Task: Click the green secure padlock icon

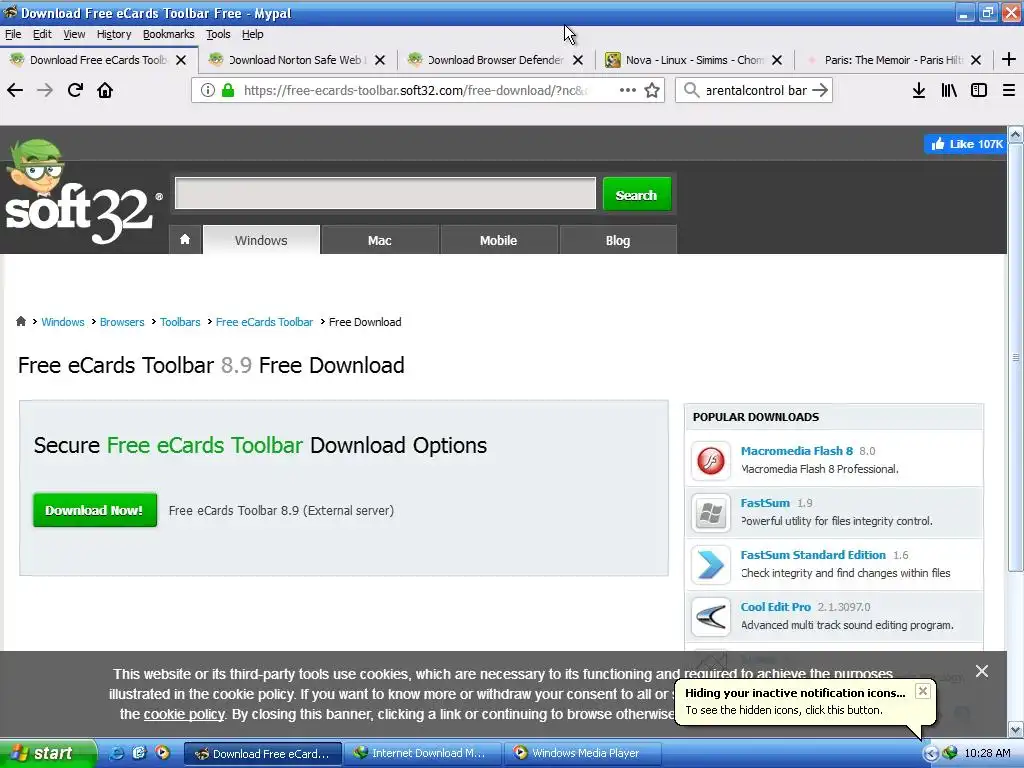Action: (227, 90)
